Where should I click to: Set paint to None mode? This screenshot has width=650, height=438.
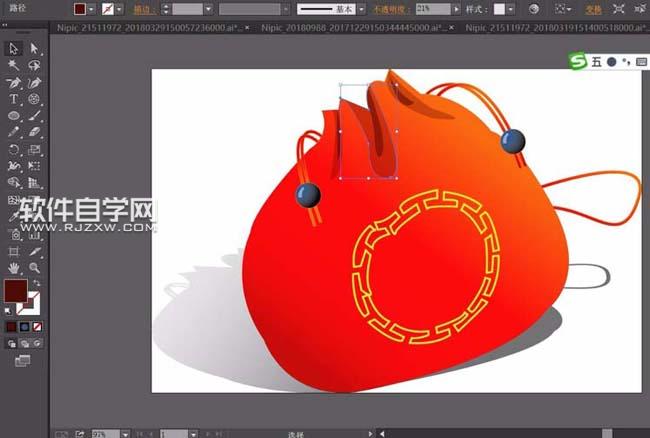coord(37,326)
